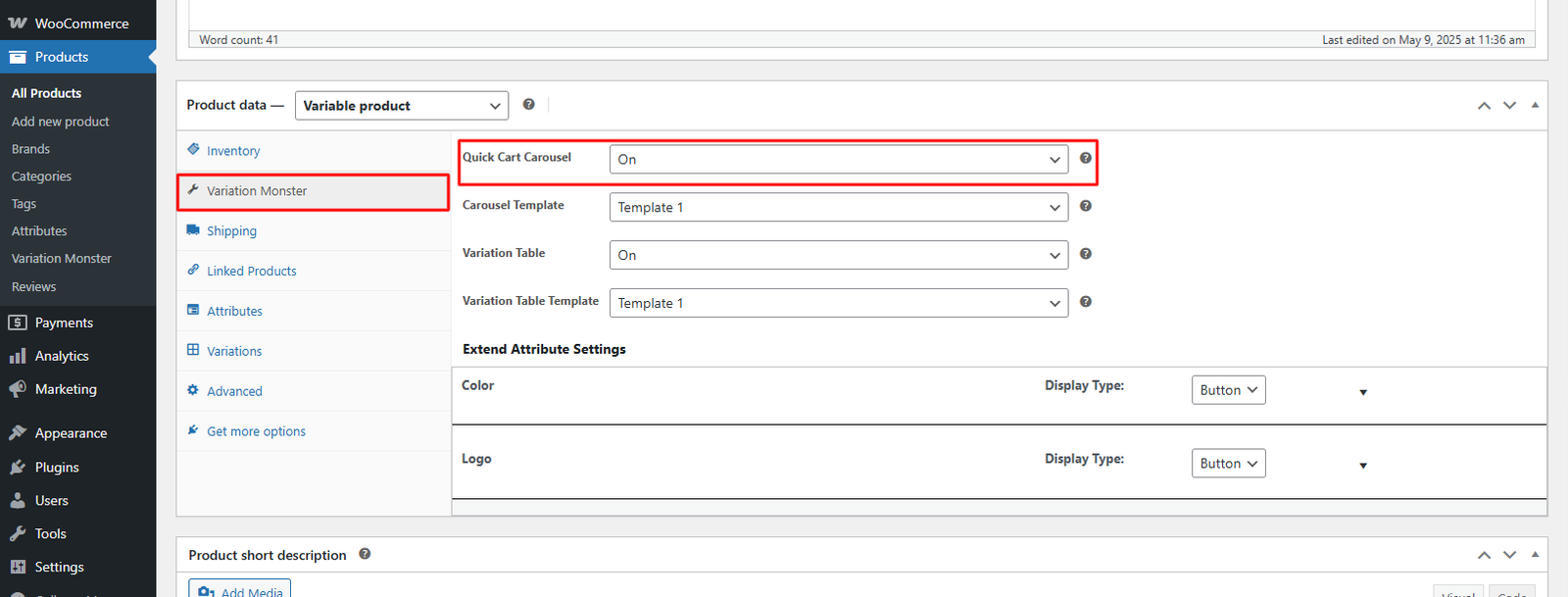The width and height of the screenshot is (1568, 597).
Task: Move Product data panel down with arrow
Action: pyautogui.click(x=1509, y=105)
